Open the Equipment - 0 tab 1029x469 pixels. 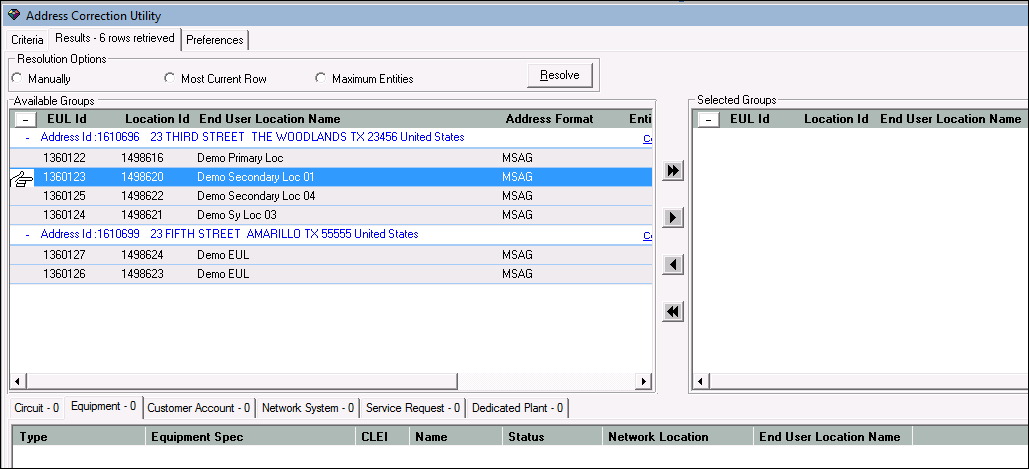coord(104,406)
